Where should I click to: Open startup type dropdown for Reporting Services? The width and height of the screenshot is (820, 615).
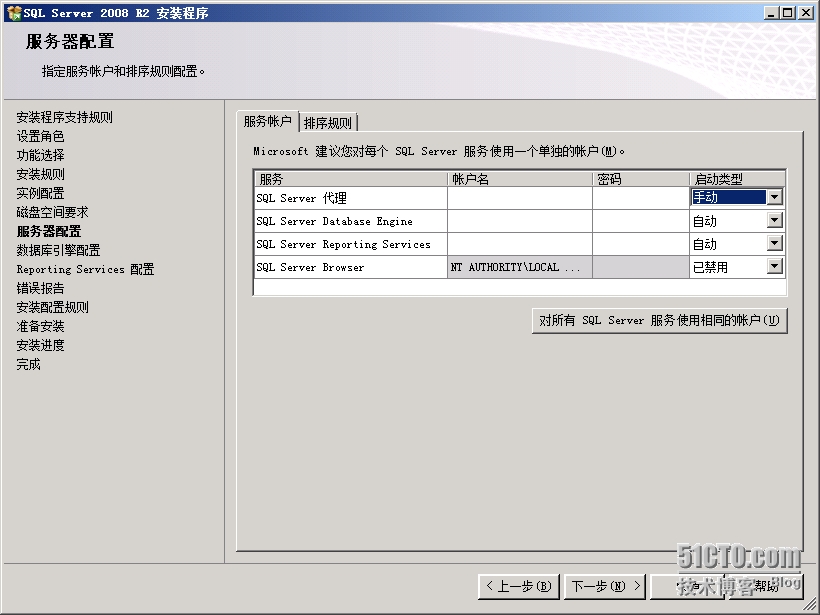pos(775,243)
